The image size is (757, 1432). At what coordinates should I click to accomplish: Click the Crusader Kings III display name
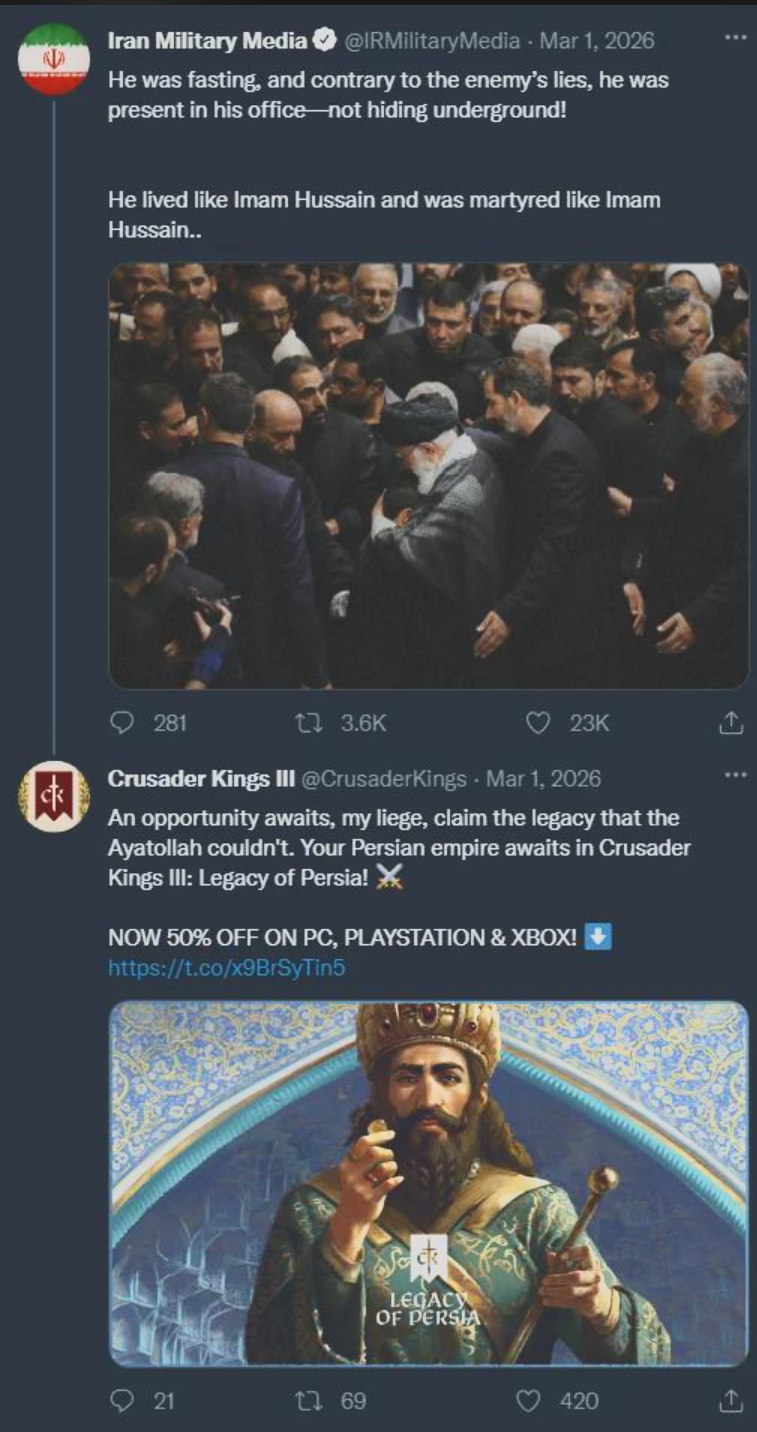coord(201,778)
